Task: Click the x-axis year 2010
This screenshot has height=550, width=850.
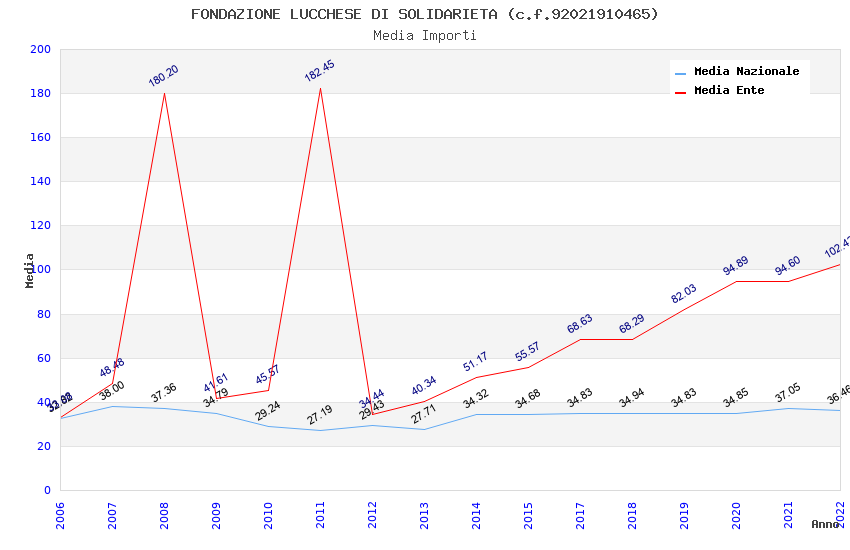Action: coord(268,516)
